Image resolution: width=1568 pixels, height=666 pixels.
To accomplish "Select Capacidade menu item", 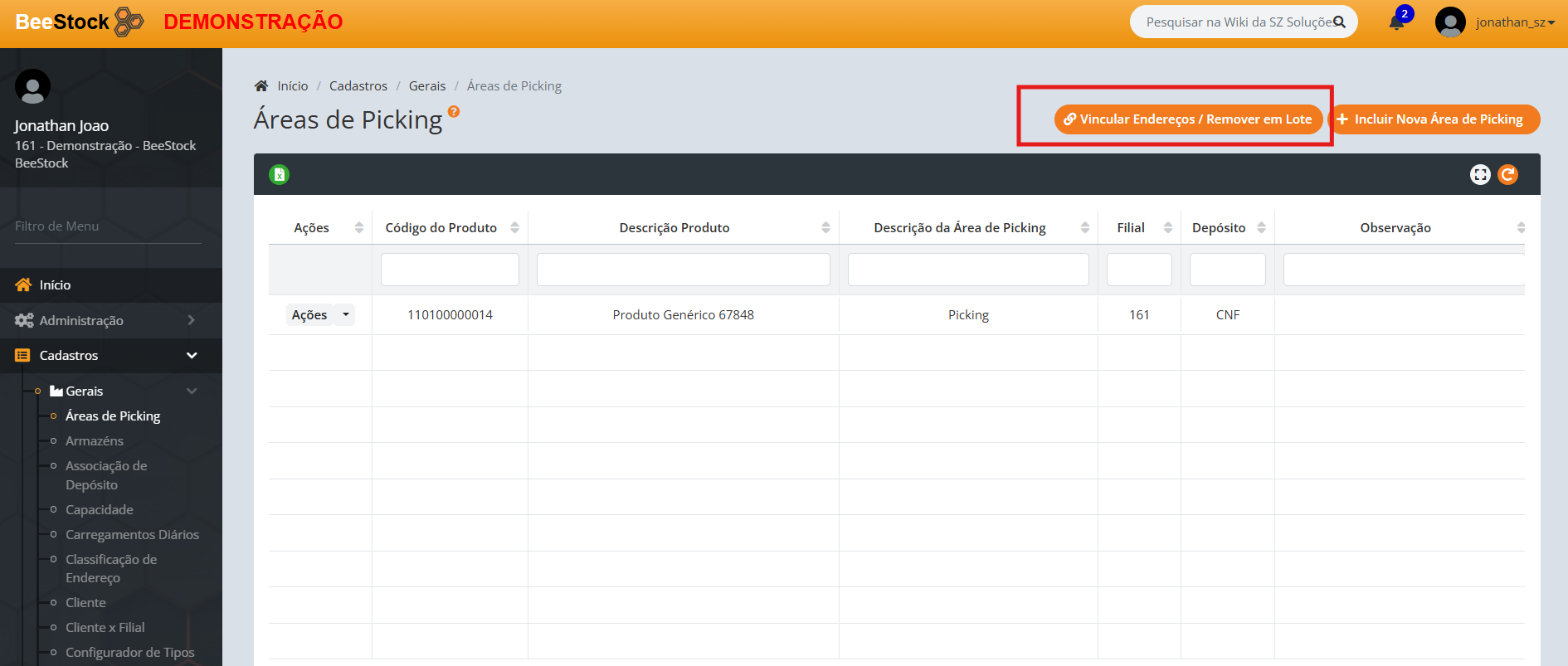I will [100, 510].
